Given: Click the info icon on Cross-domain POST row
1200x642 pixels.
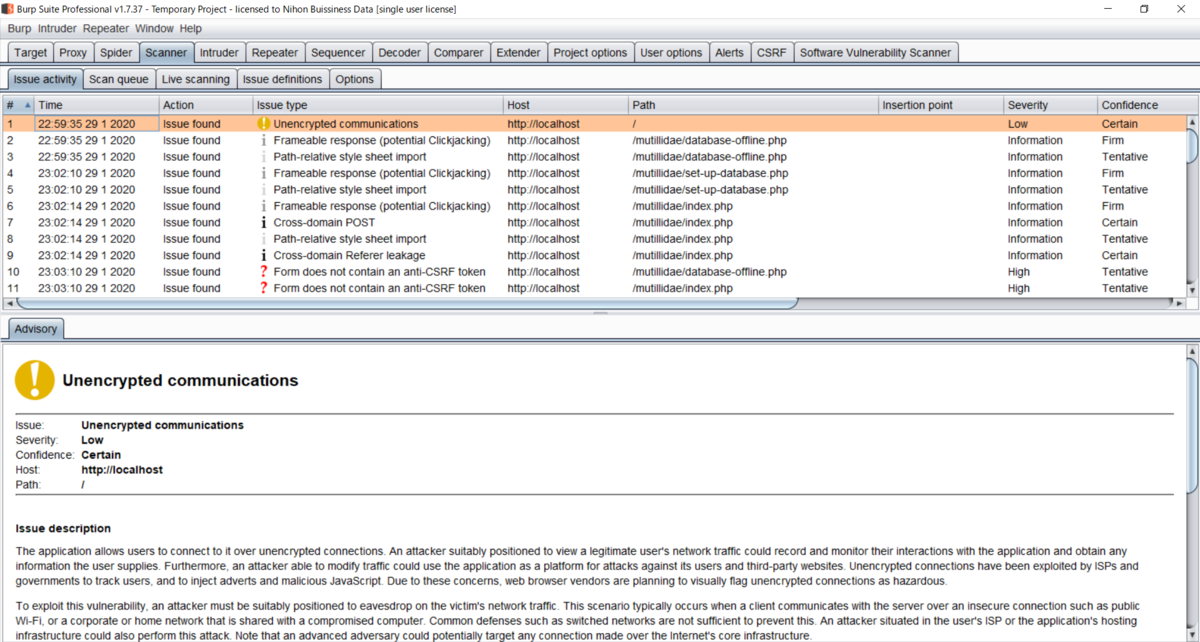Looking at the screenshot, I should (264, 223).
